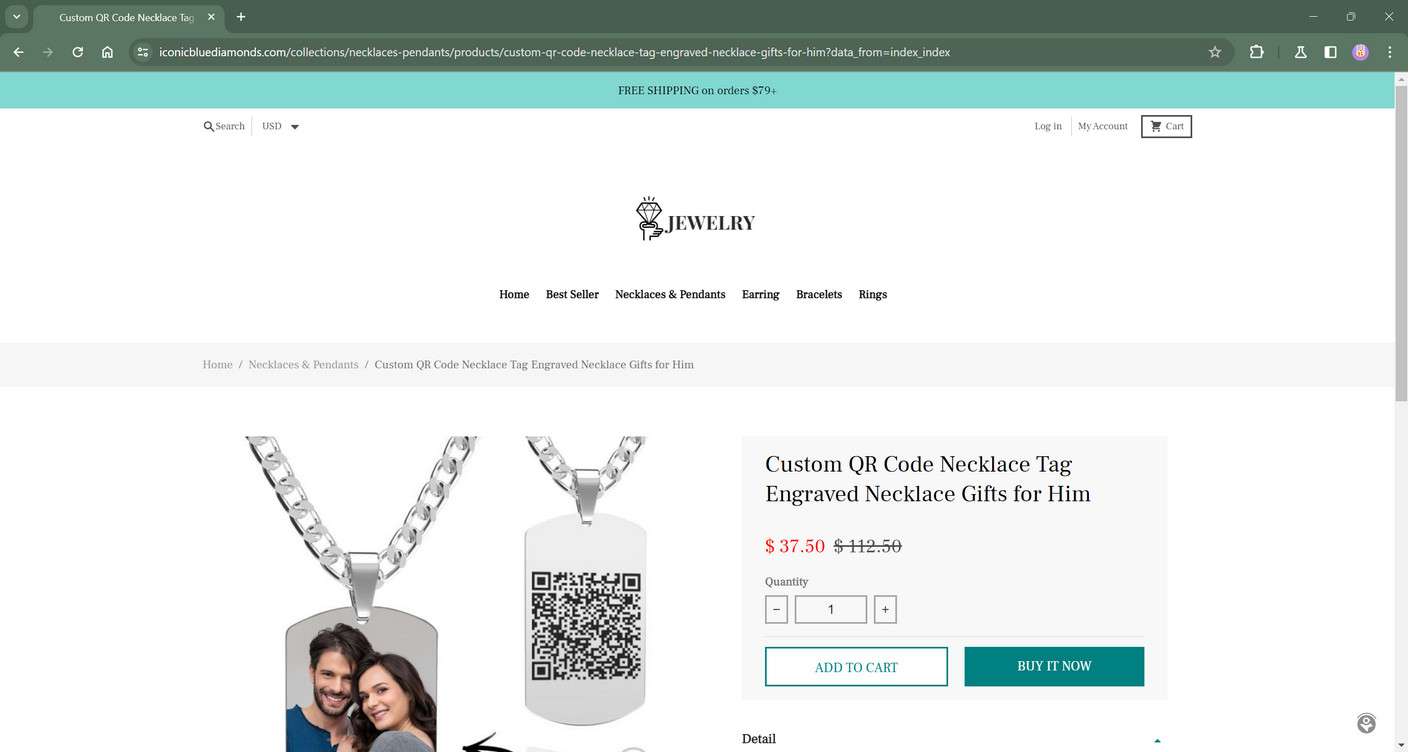Open the browser side panel icon
This screenshot has width=1408, height=752.
coord(1330,52)
